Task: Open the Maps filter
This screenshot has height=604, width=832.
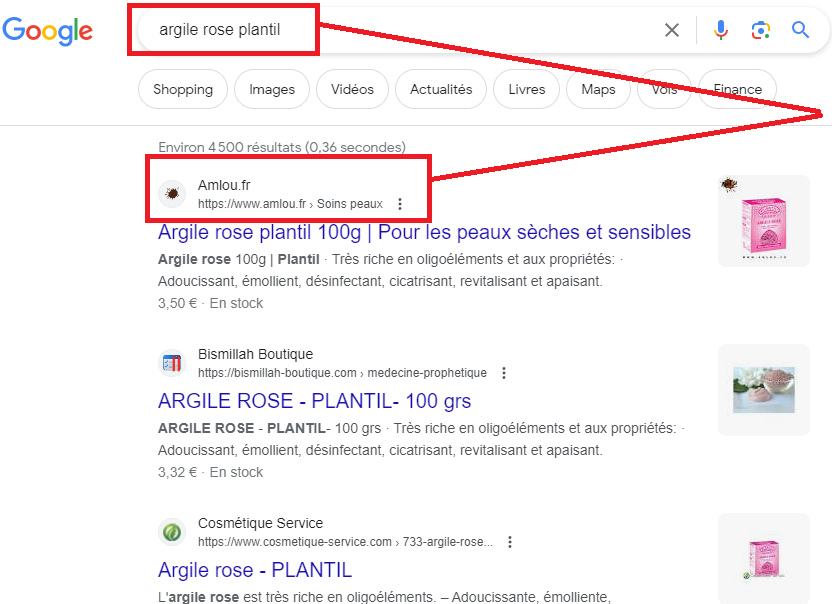Action: (598, 89)
